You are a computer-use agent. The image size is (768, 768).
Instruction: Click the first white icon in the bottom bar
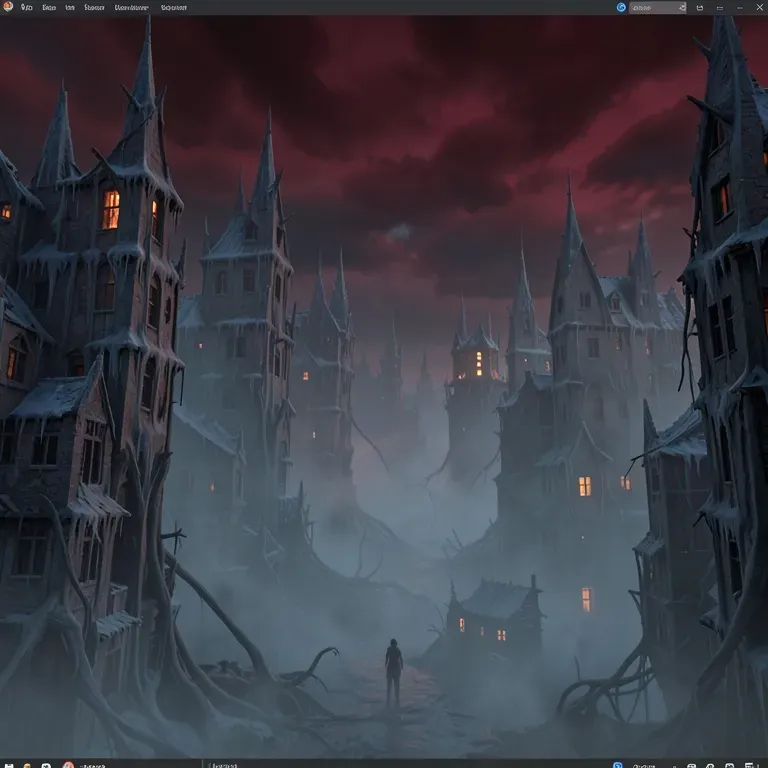pos(9,765)
